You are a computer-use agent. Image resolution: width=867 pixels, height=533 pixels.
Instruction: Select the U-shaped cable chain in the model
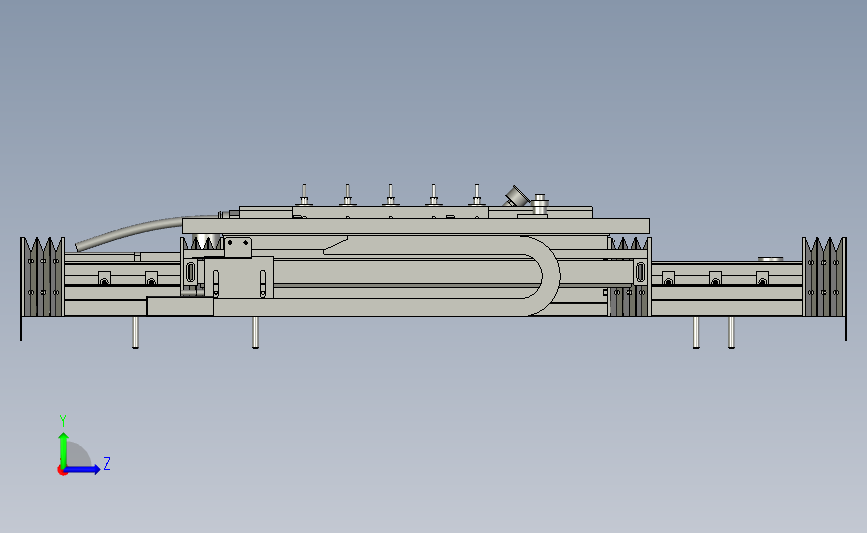[x=442, y=275]
